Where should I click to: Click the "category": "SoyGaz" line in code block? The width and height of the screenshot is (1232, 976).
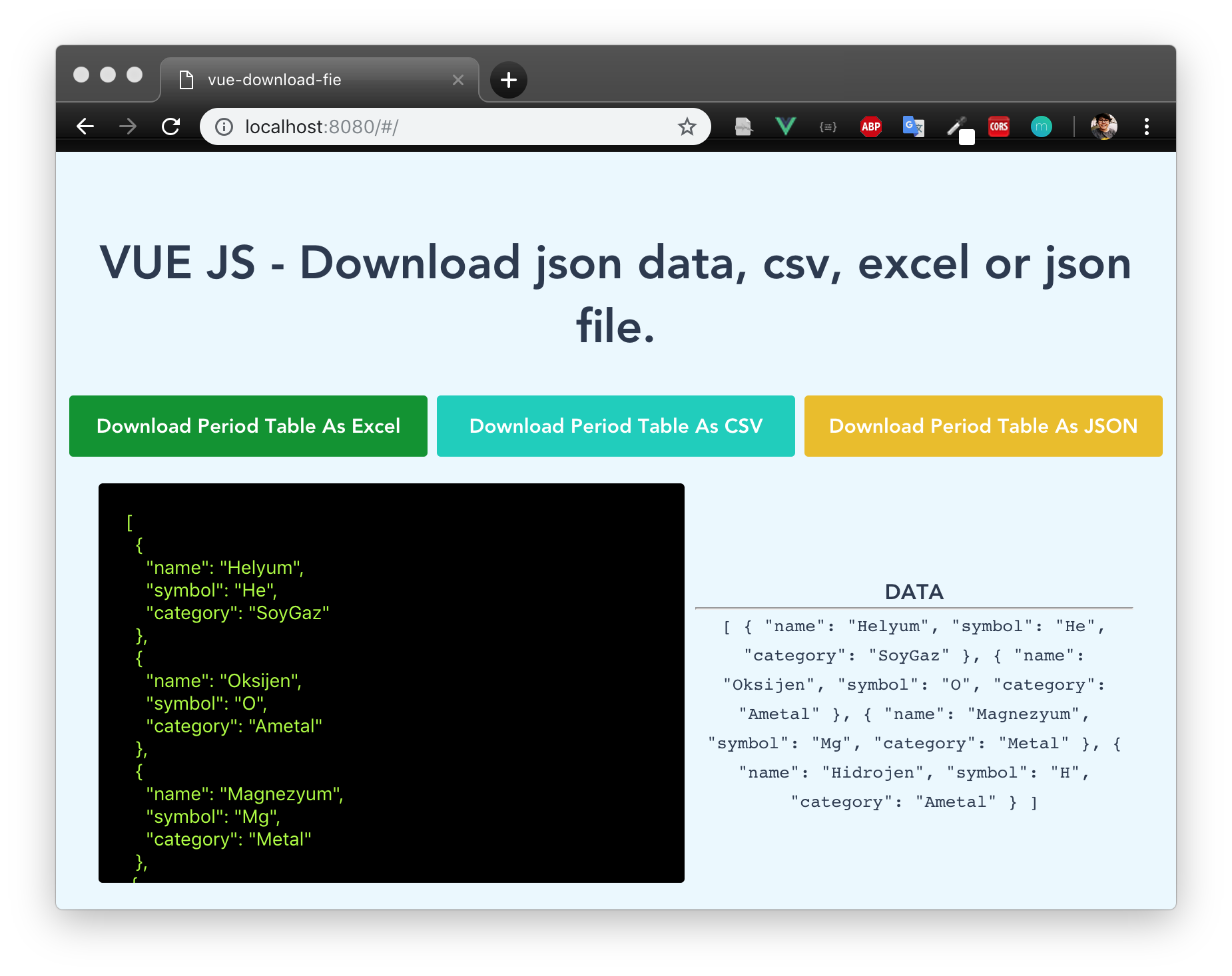pyautogui.click(x=238, y=613)
